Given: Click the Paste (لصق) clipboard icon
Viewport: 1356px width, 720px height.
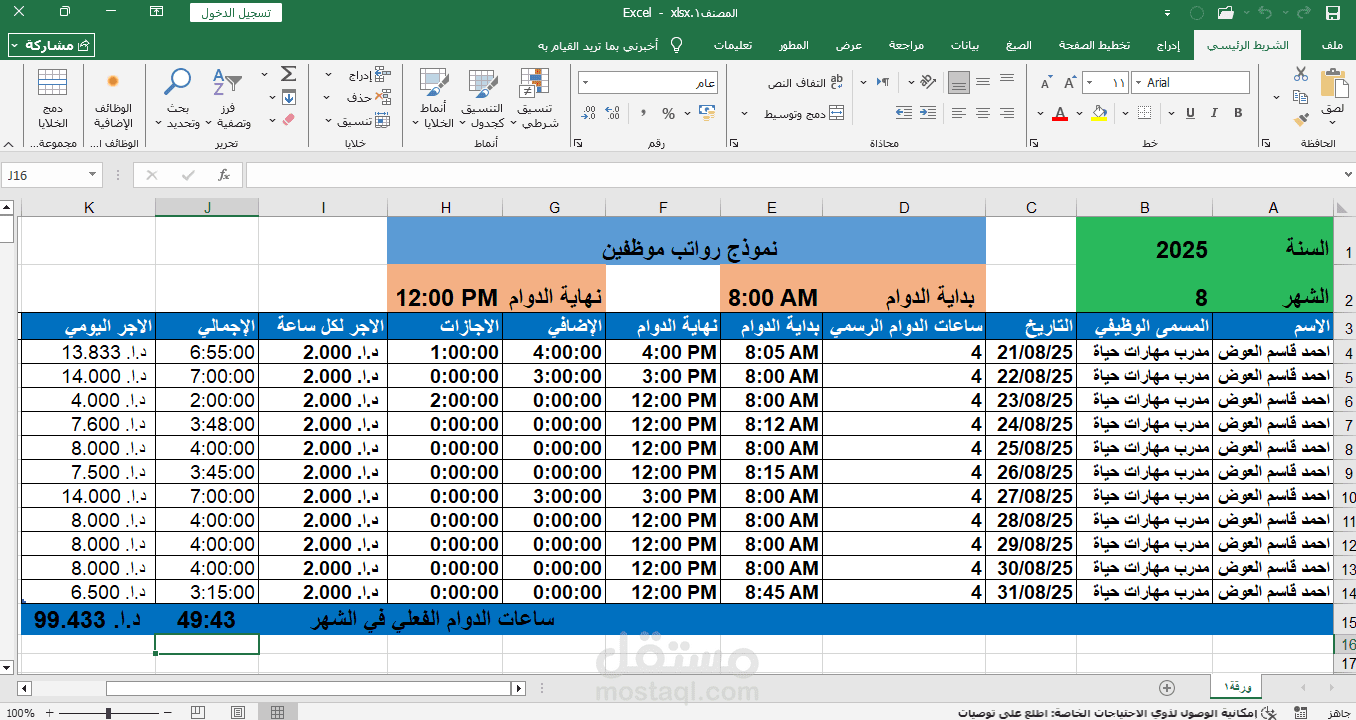Looking at the screenshot, I should point(1333,83).
